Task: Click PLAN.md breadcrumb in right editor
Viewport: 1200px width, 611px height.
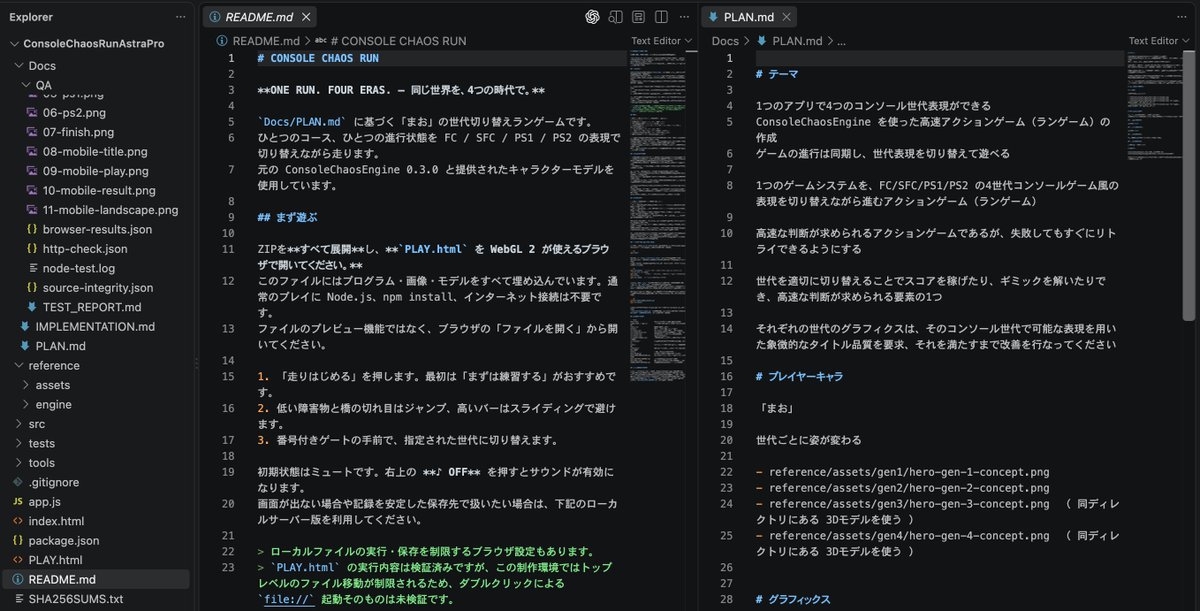Action: point(797,41)
